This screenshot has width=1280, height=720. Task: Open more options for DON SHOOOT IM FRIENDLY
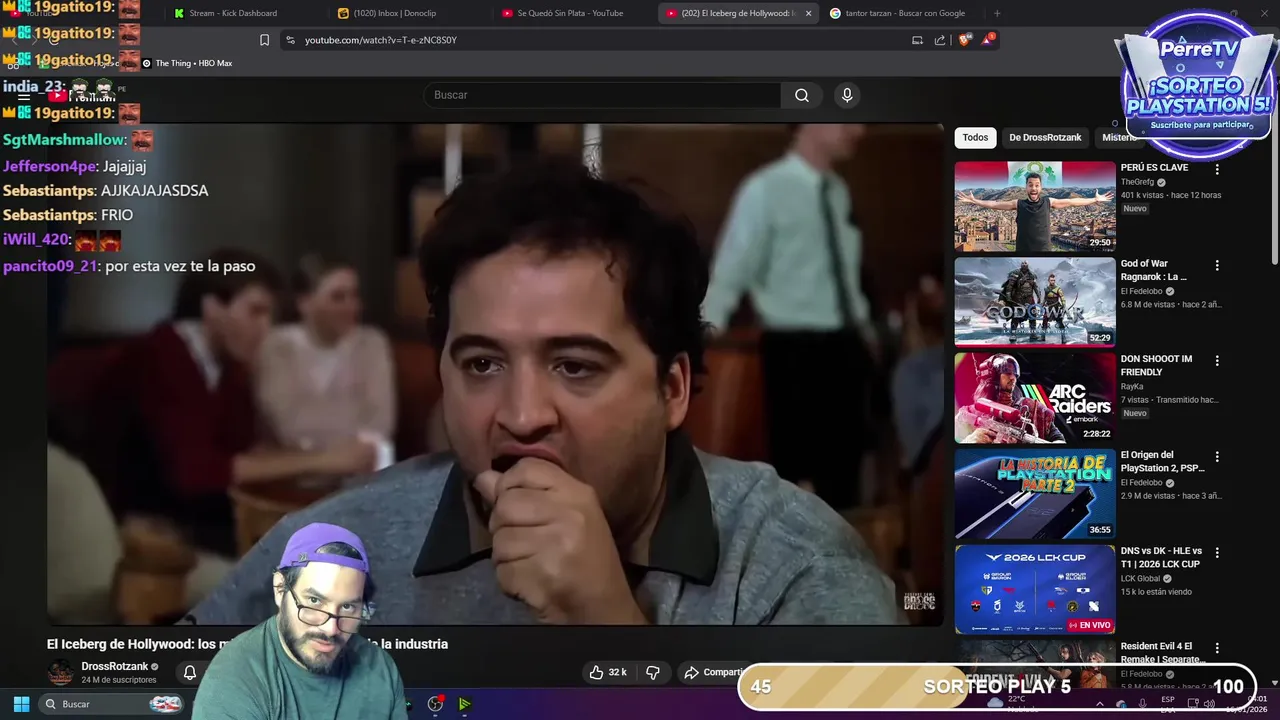[1217, 361]
